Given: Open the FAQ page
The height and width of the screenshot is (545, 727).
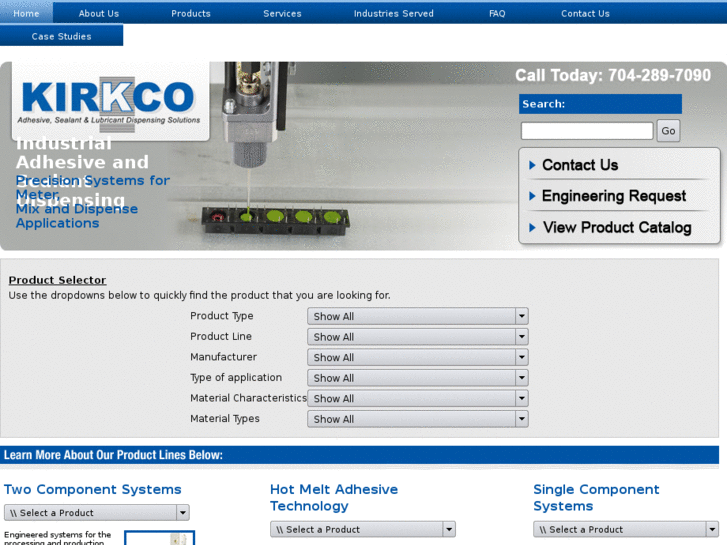Looking at the screenshot, I should 497,13.
